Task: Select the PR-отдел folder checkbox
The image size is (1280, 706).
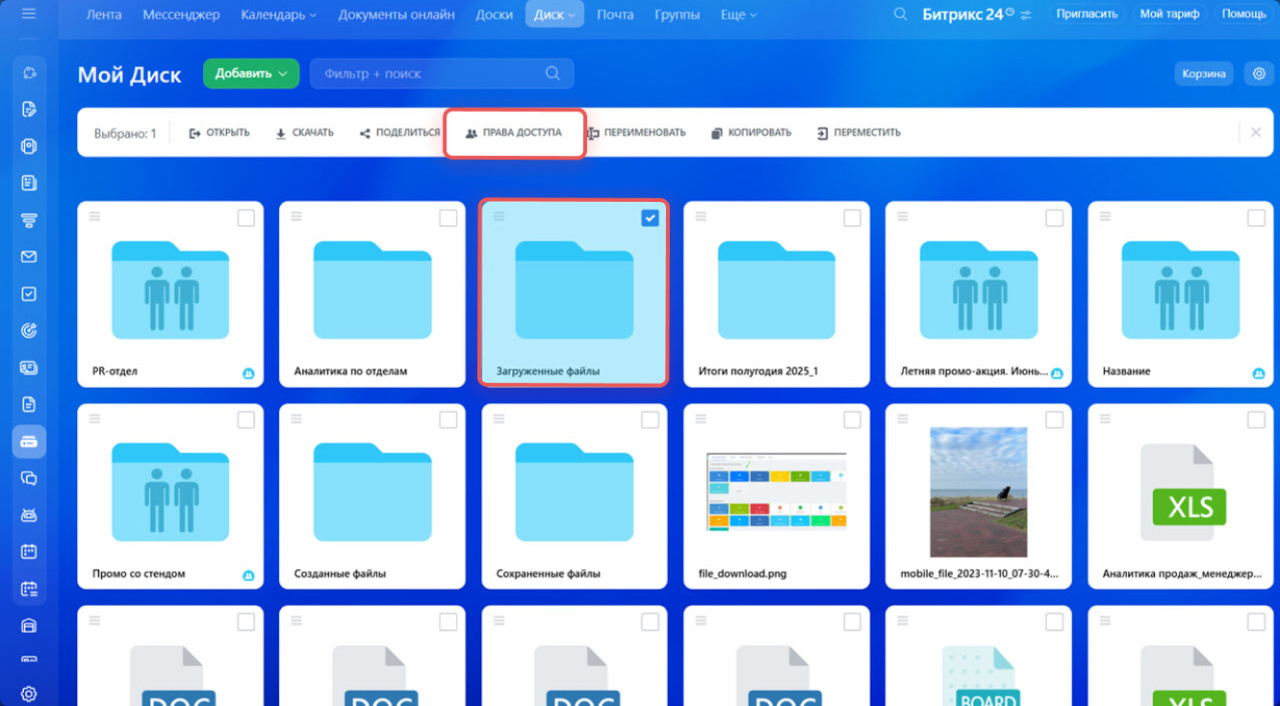Action: point(246,218)
